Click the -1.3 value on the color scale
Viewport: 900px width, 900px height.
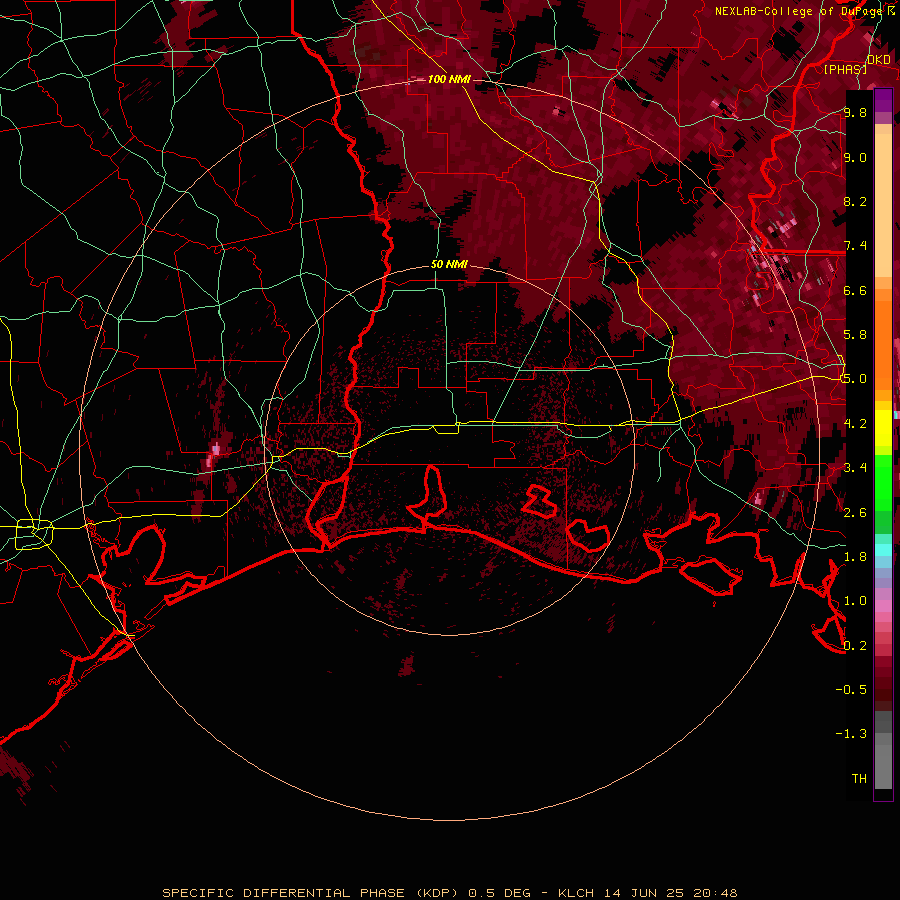point(851,734)
